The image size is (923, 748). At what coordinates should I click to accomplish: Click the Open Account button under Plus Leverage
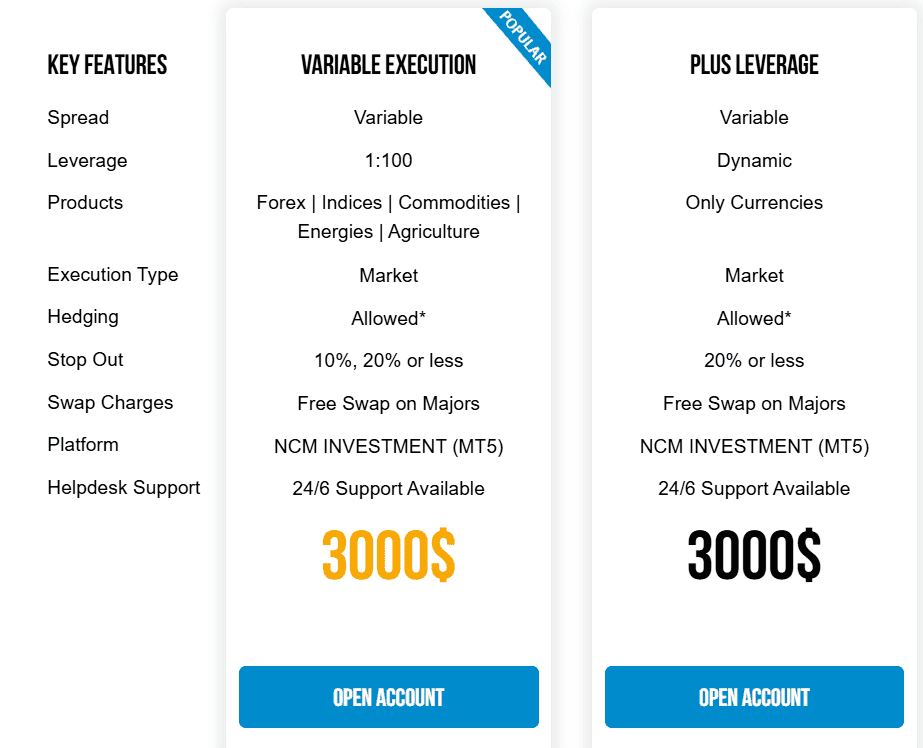(754, 697)
